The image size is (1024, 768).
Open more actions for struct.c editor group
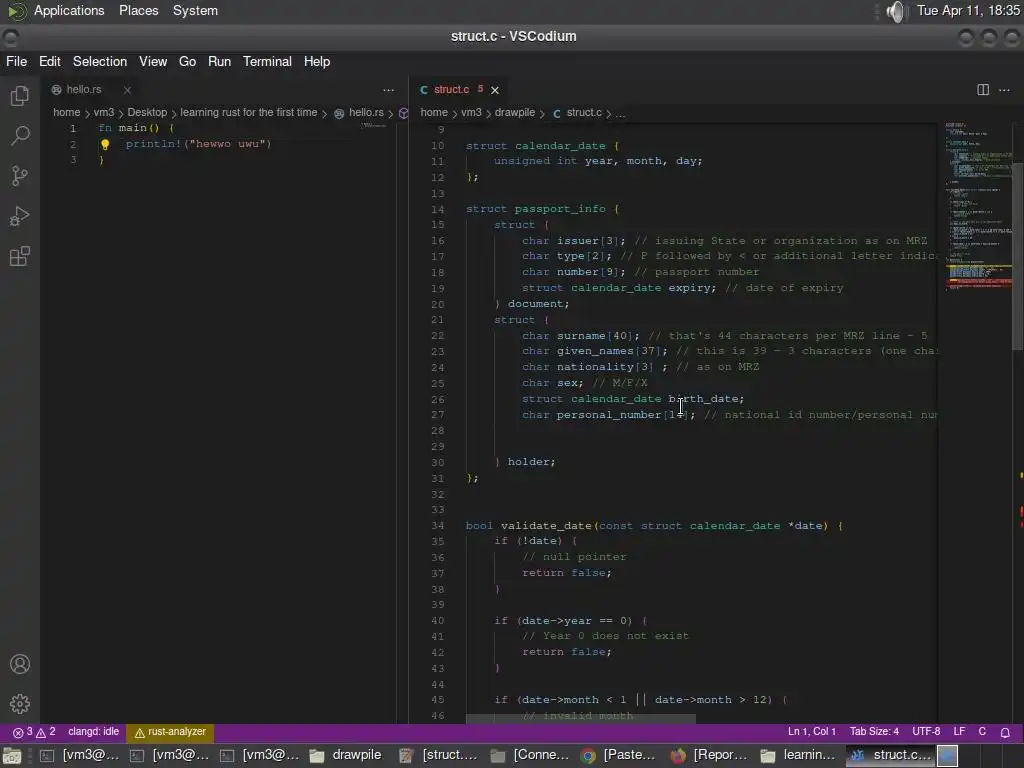tap(1004, 89)
